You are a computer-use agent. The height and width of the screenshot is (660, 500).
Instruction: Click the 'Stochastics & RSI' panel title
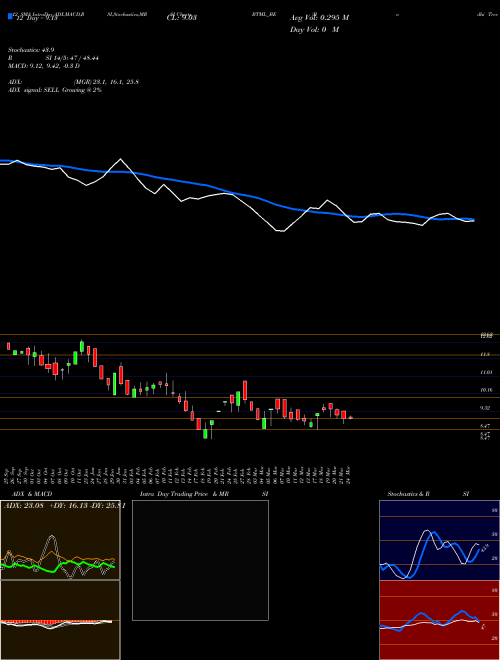tap(428, 494)
